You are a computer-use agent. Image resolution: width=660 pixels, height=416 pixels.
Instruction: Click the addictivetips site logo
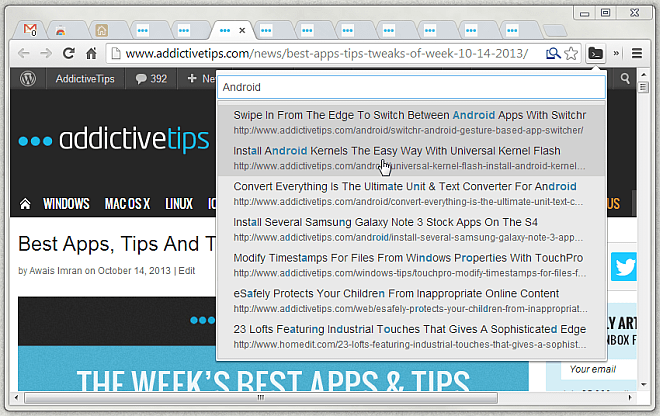coord(114,139)
